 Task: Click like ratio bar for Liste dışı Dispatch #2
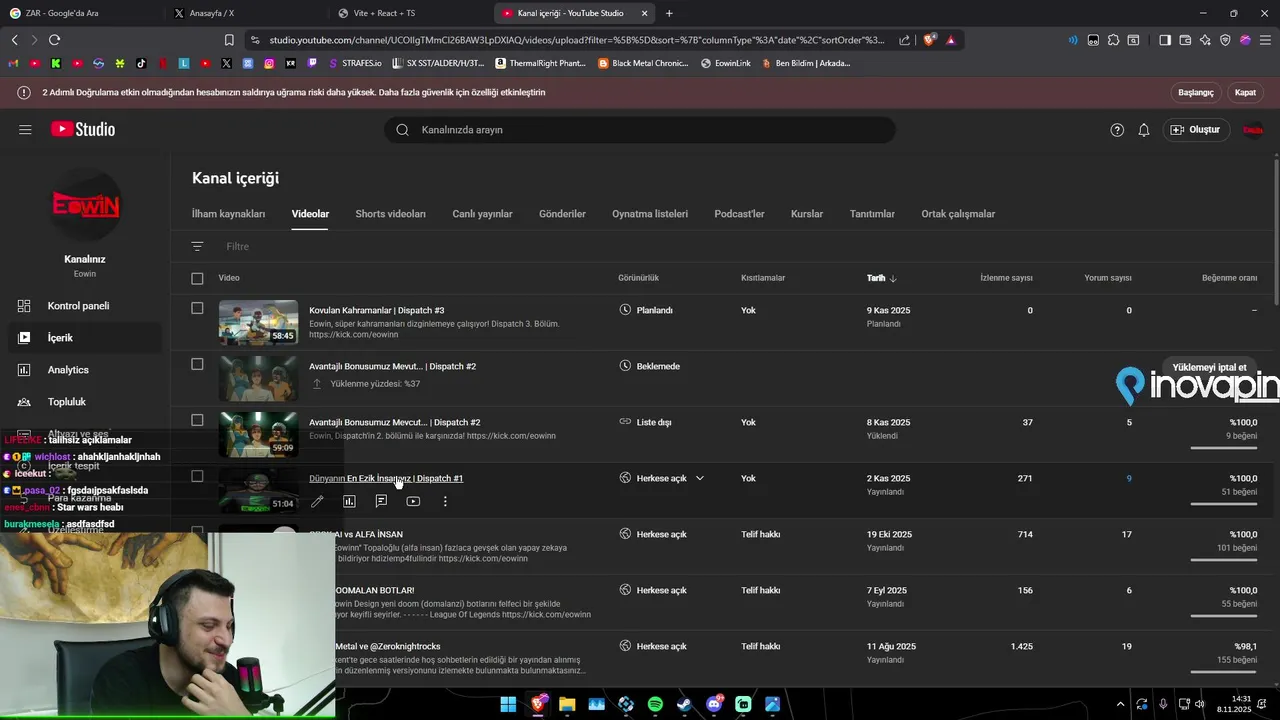tap(1224, 448)
